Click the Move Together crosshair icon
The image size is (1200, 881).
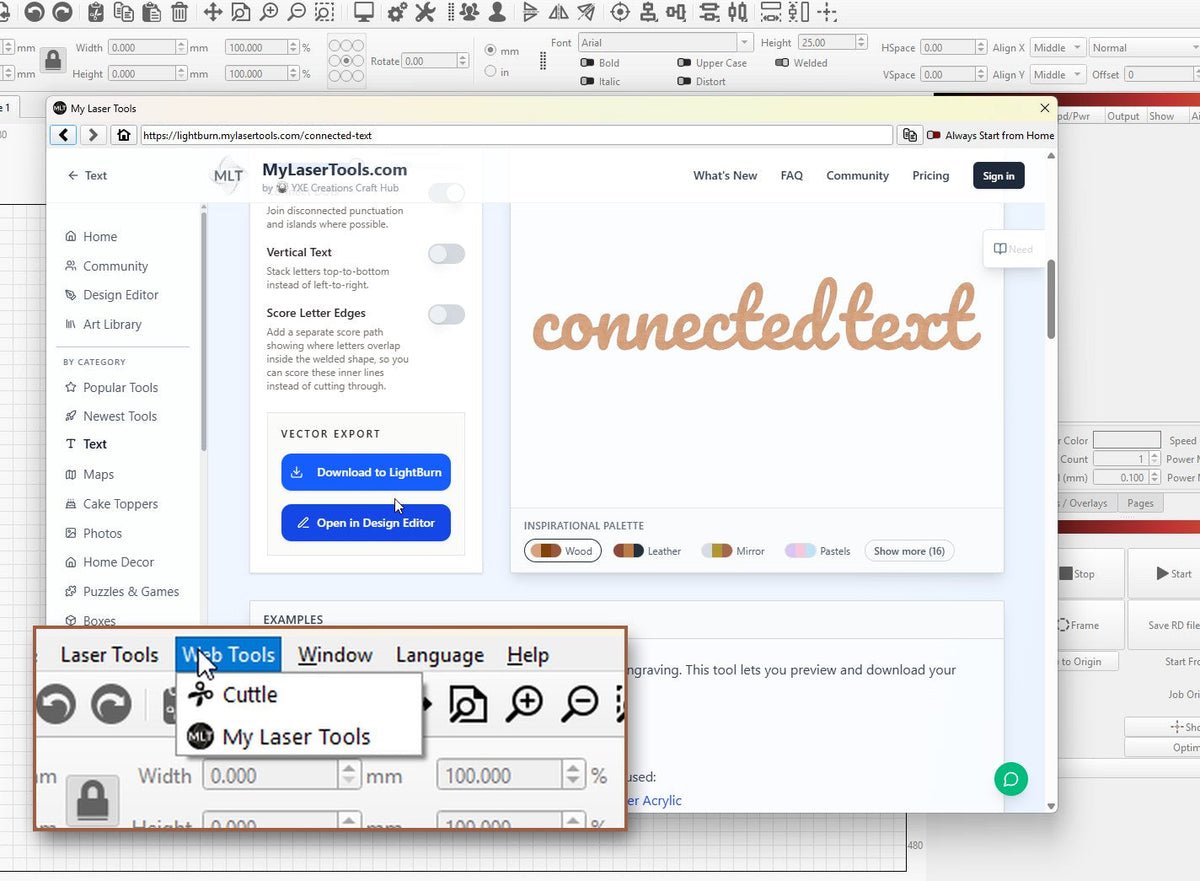pyautogui.click(x=827, y=12)
